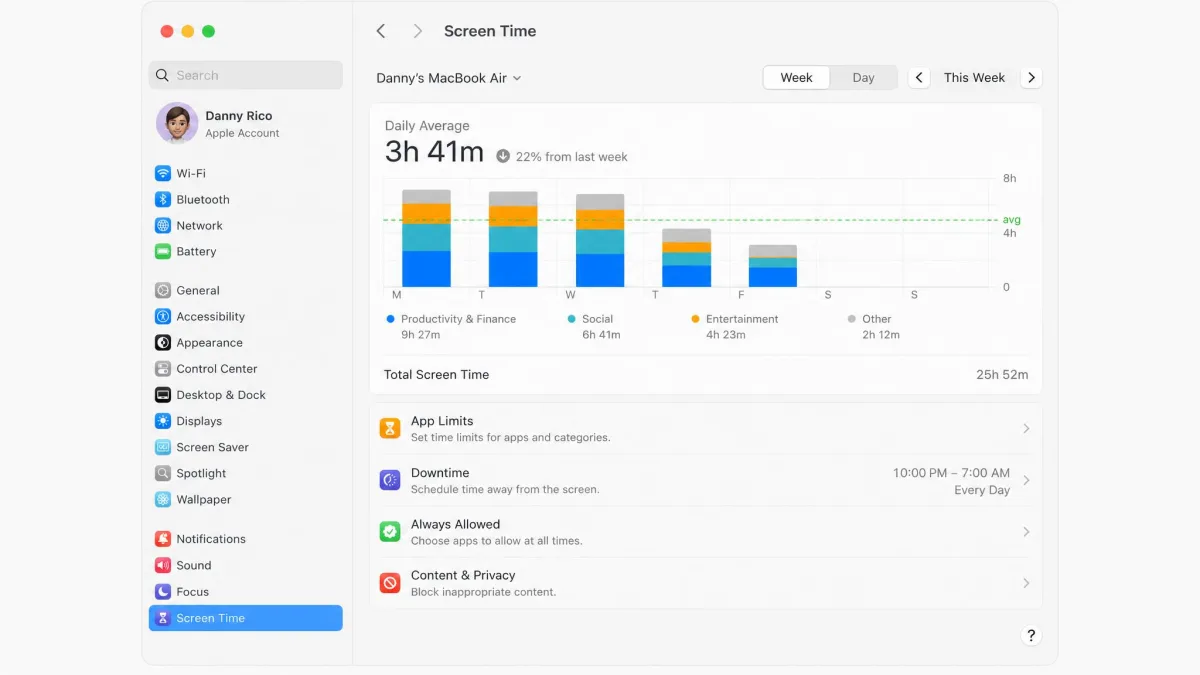This screenshot has height=675, width=1200.
Task: Click the Wi-Fi icon in sidebar
Action: [x=163, y=173]
